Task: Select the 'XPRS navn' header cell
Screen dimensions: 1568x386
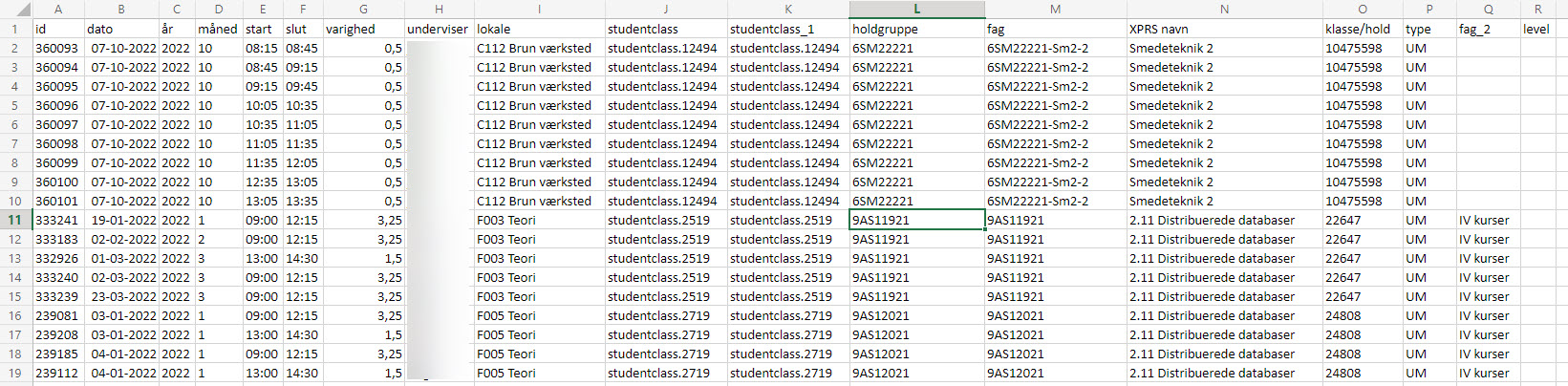Action: (1224, 29)
